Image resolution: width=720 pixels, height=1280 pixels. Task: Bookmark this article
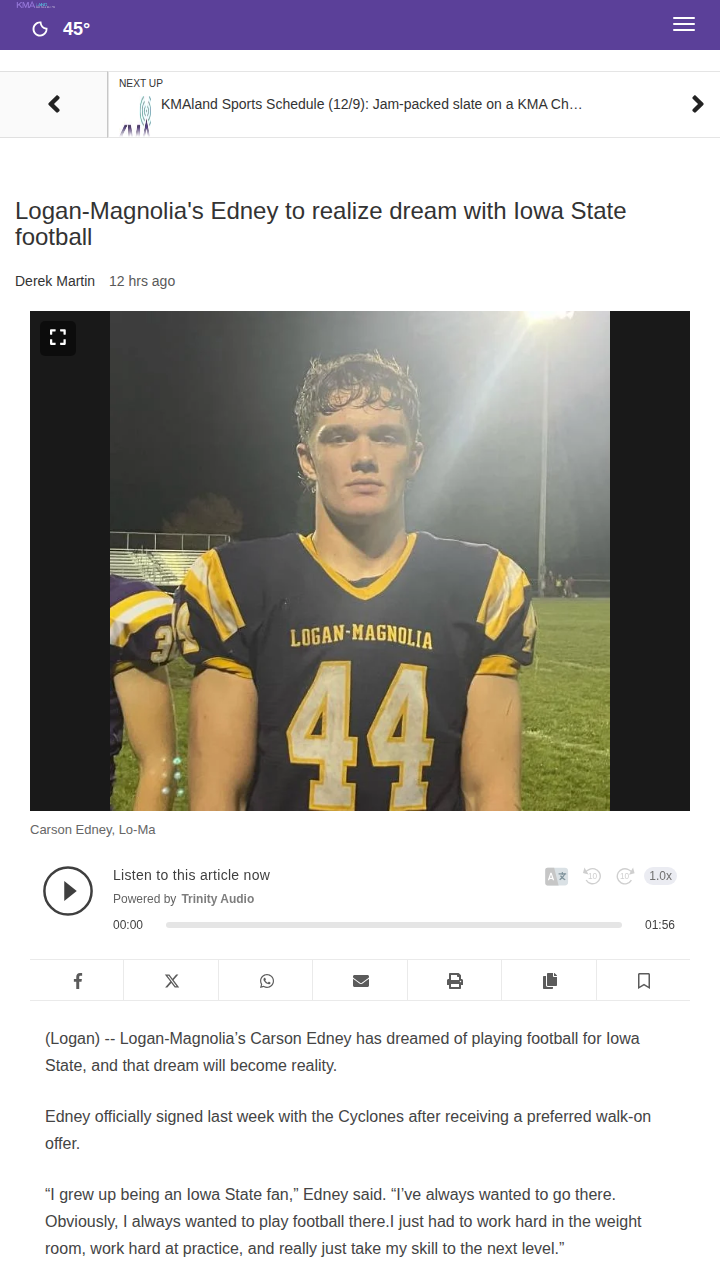(643, 981)
